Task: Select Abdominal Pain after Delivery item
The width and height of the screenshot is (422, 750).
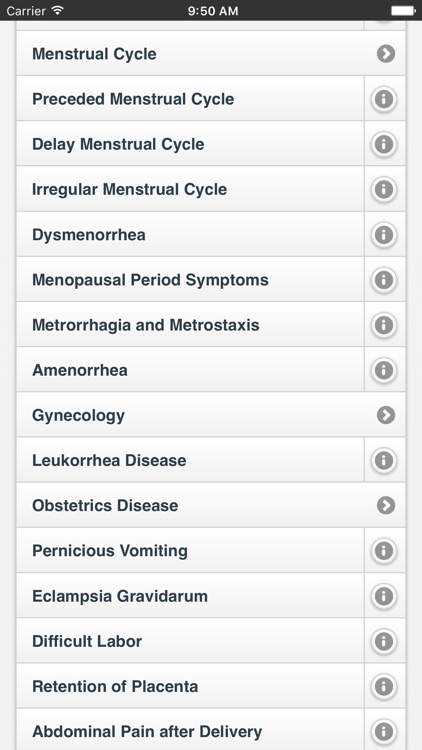Action: 190,731
